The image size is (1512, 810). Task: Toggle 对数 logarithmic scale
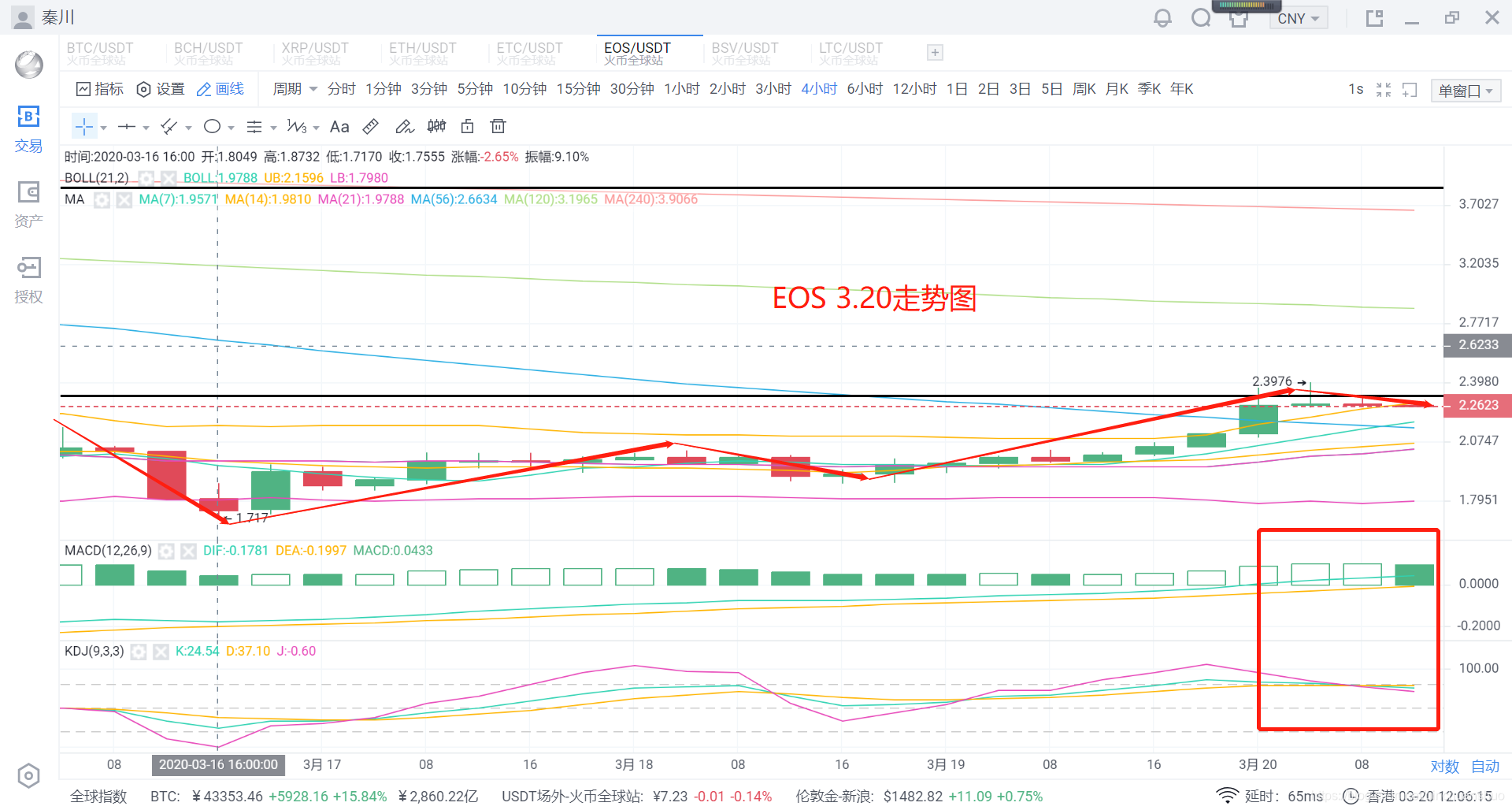tap(1445, 767)
